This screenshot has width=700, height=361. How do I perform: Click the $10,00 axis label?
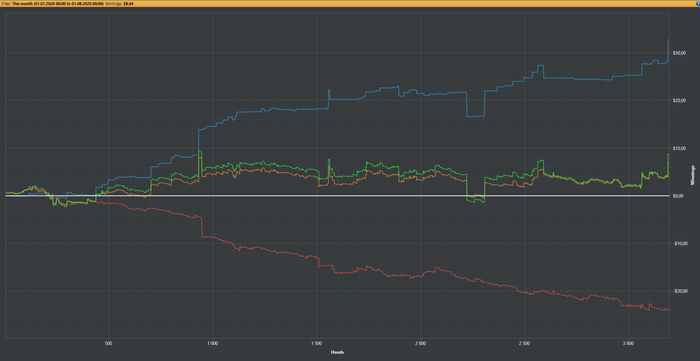[x=679, y=149]
